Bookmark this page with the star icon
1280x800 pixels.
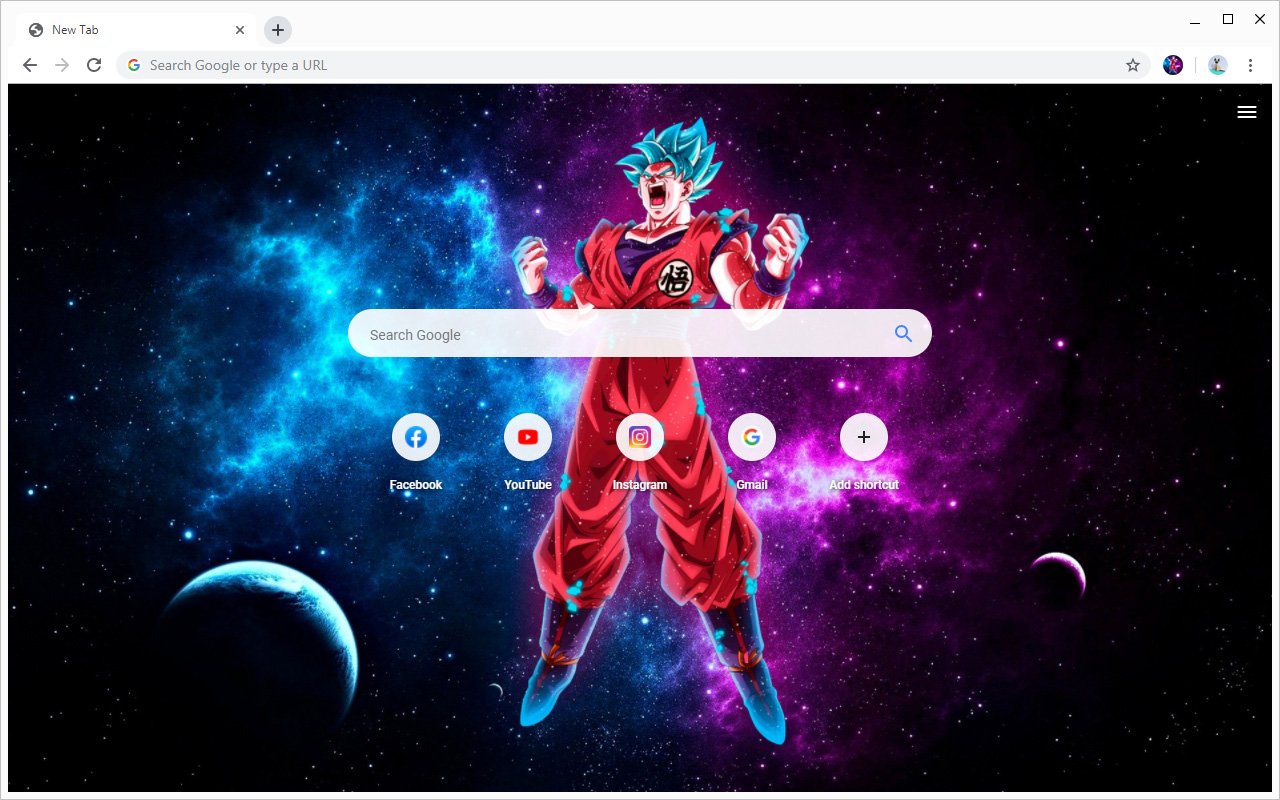pos(1133,65)
